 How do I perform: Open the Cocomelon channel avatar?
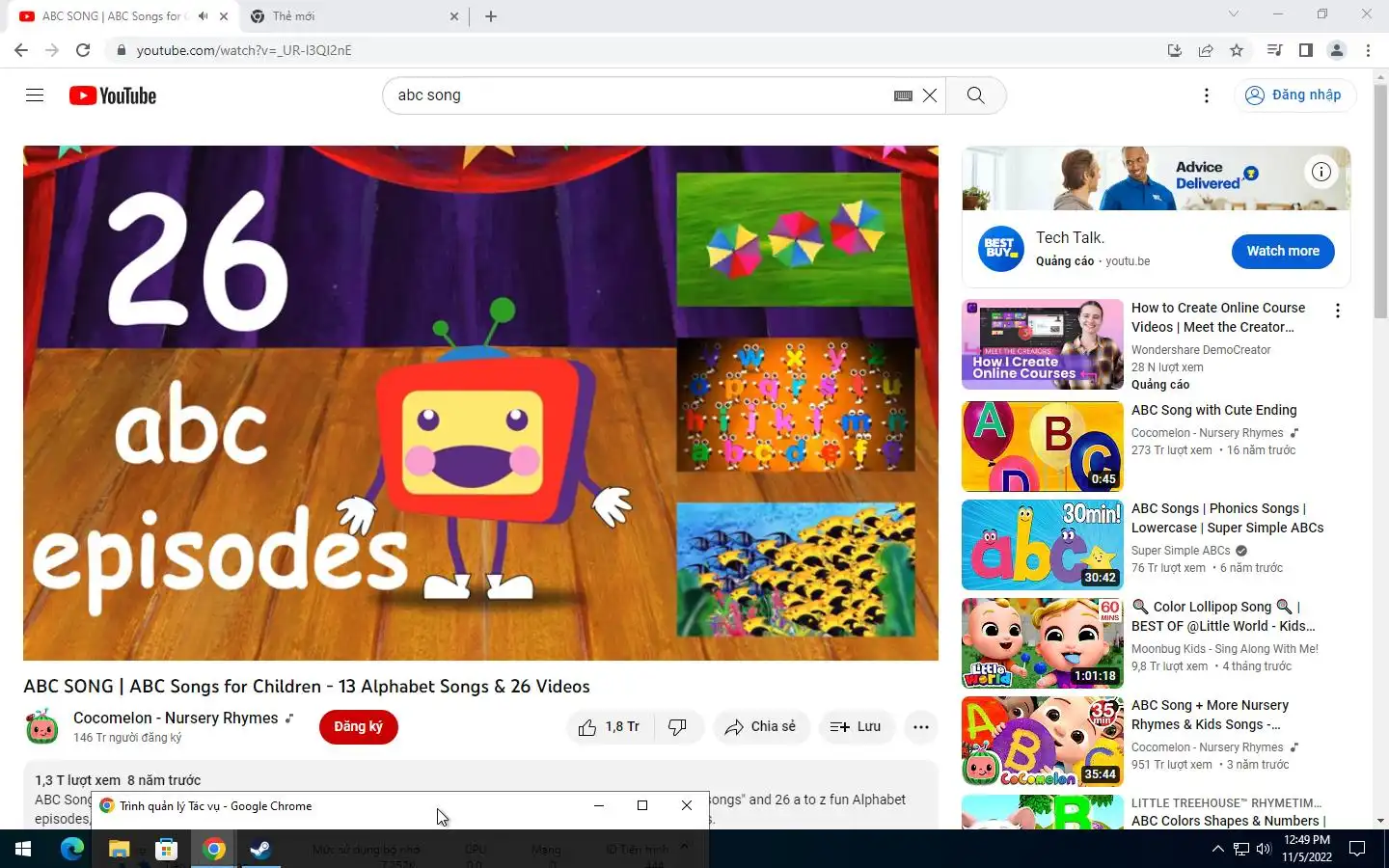pyautogui.click(x=41, y=726)
